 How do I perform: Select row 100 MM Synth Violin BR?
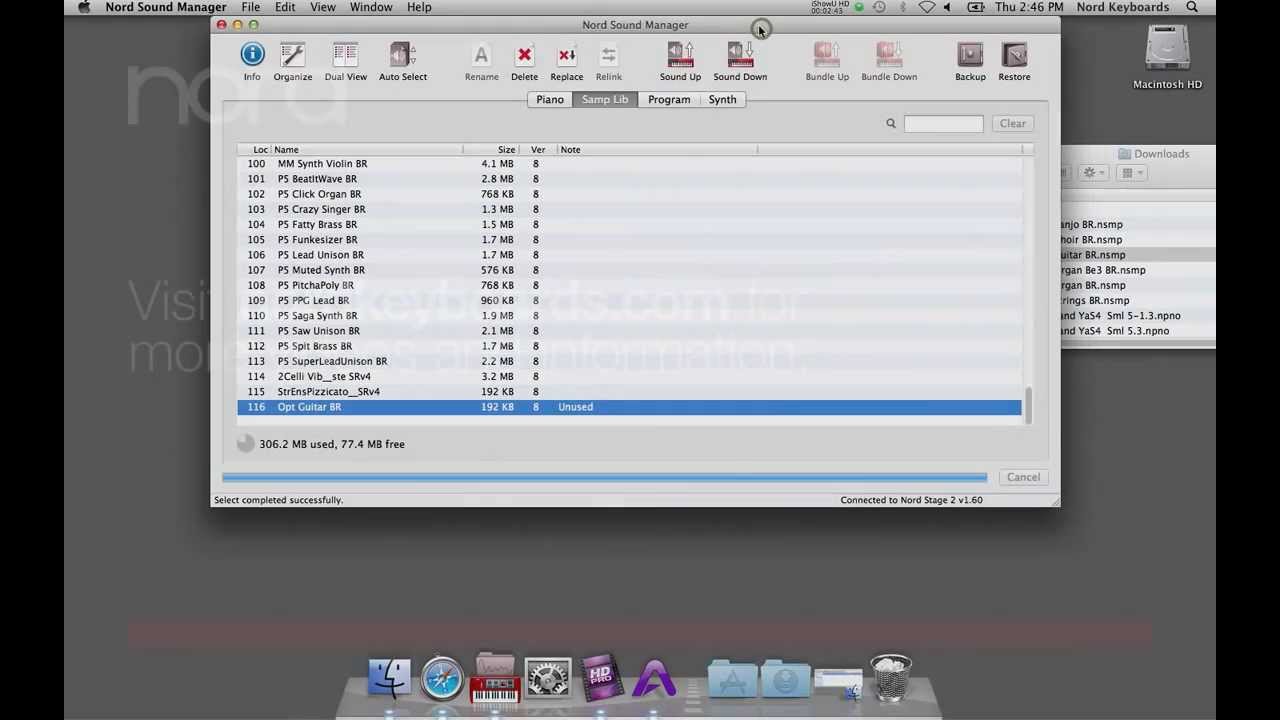click(629, 163)
